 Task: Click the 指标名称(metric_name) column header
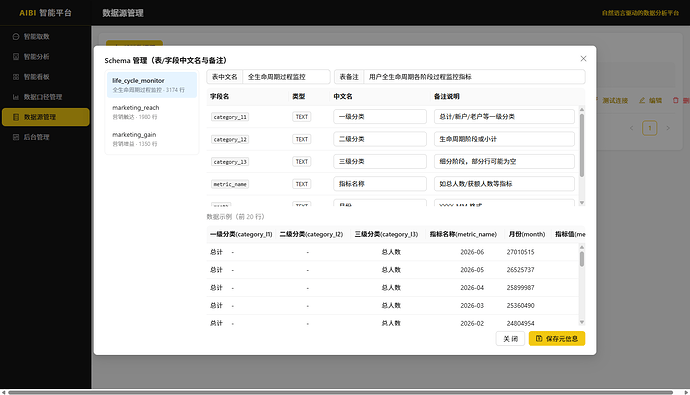click(x=463, y=234)
